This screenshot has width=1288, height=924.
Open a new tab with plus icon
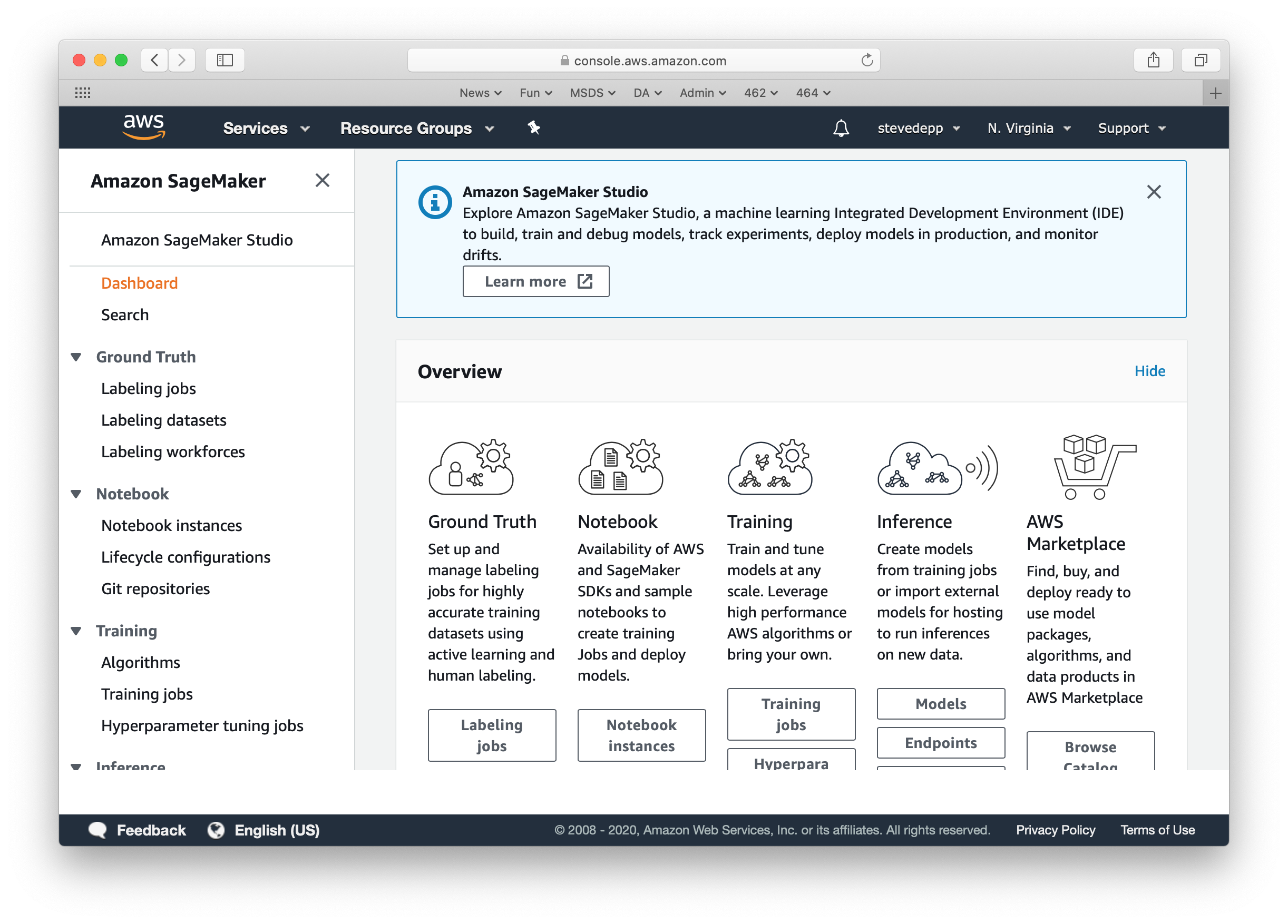click(x=1215, y=93)
